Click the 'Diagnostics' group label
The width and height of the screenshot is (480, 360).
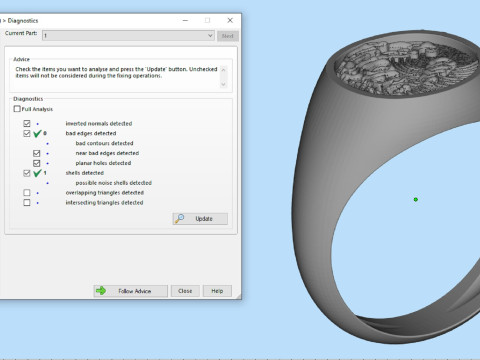click(x=28, y=99)
